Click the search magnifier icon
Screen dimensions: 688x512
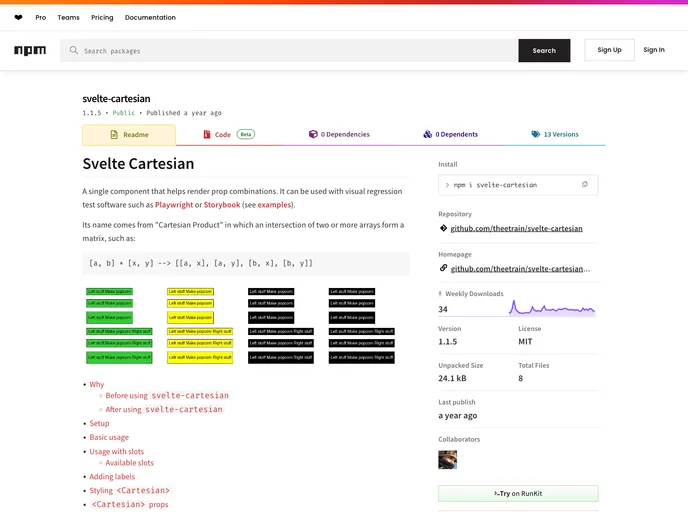click(x=74, y=50)
